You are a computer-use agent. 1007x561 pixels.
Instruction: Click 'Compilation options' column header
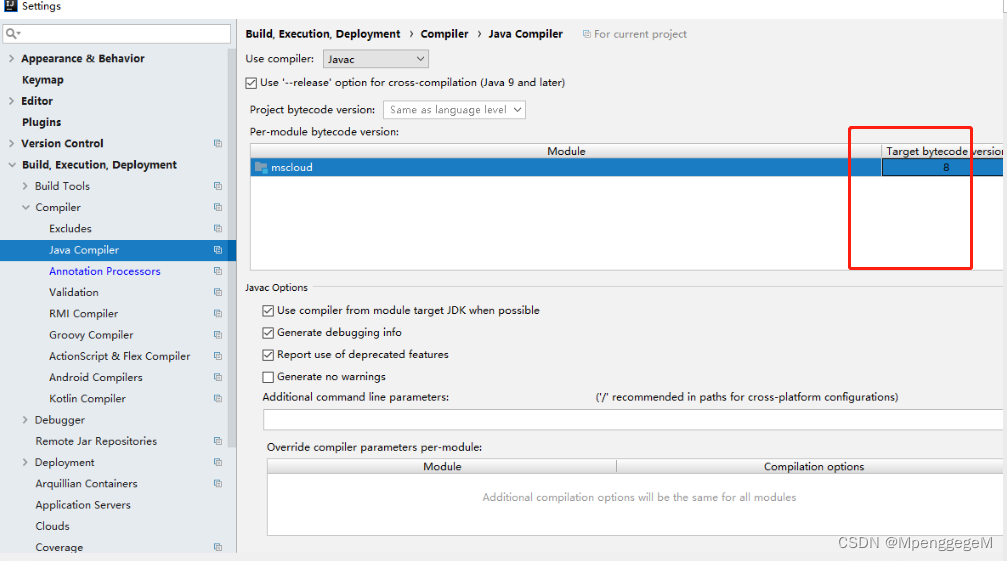click(810, 466)
